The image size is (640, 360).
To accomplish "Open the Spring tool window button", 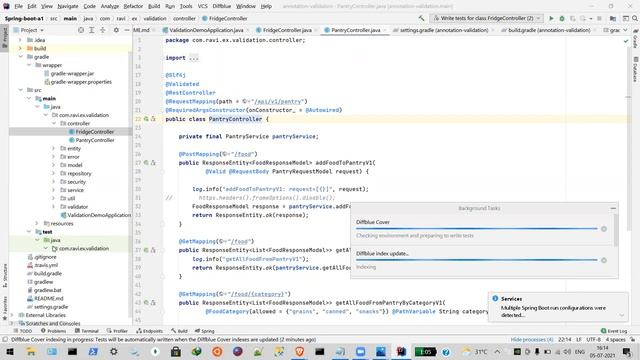I will pos(204,331).
